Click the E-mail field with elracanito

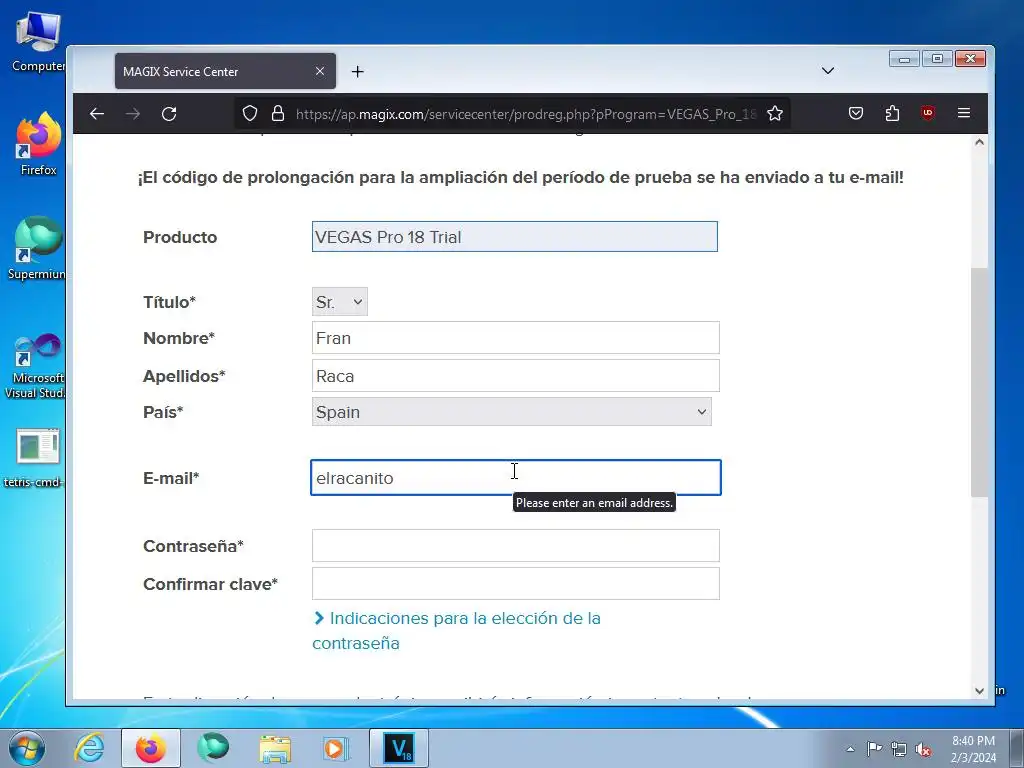click(x=515, y=477)
